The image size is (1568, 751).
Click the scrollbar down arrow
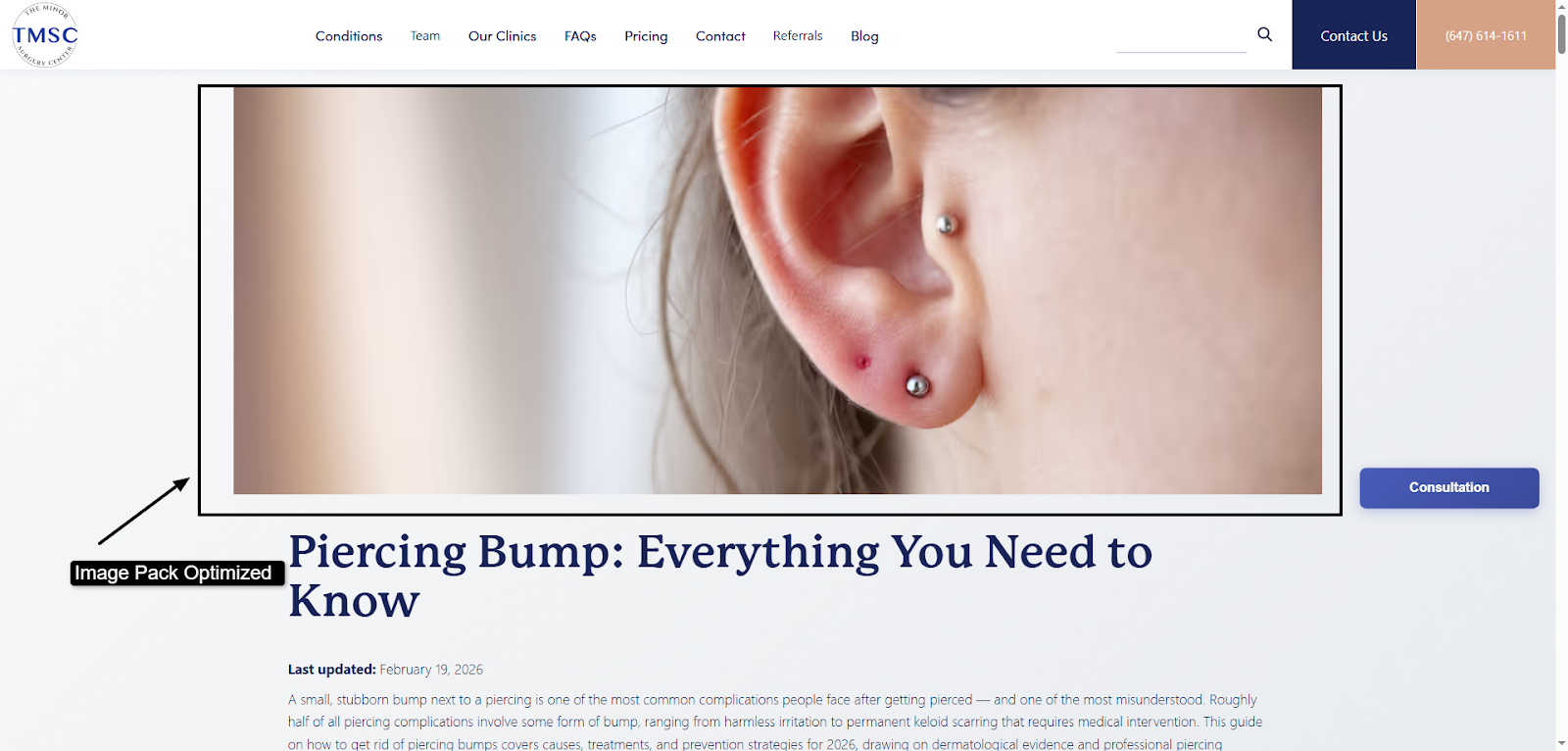click(1561, 743)
